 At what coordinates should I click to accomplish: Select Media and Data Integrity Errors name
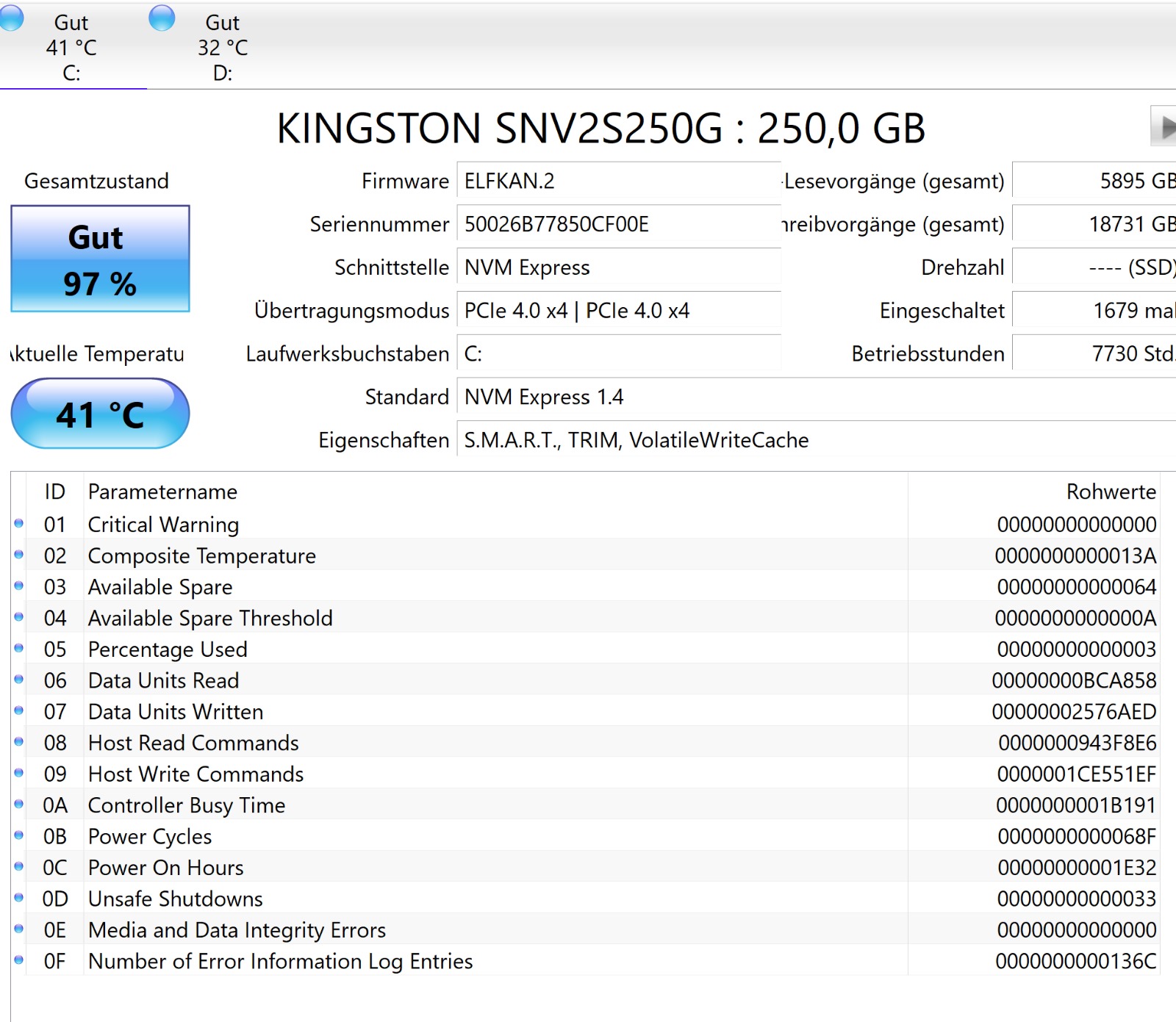click(x=237, y=930)
